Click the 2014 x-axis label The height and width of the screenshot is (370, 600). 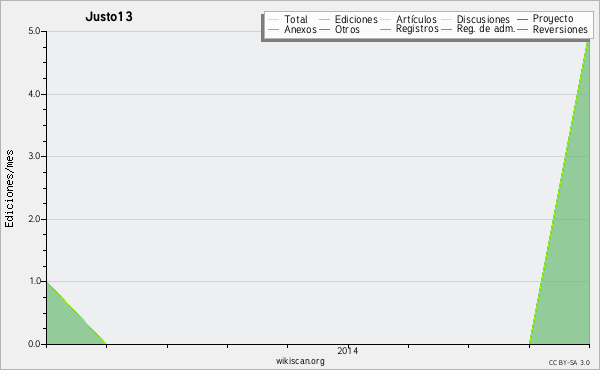(x=347, y=351)
